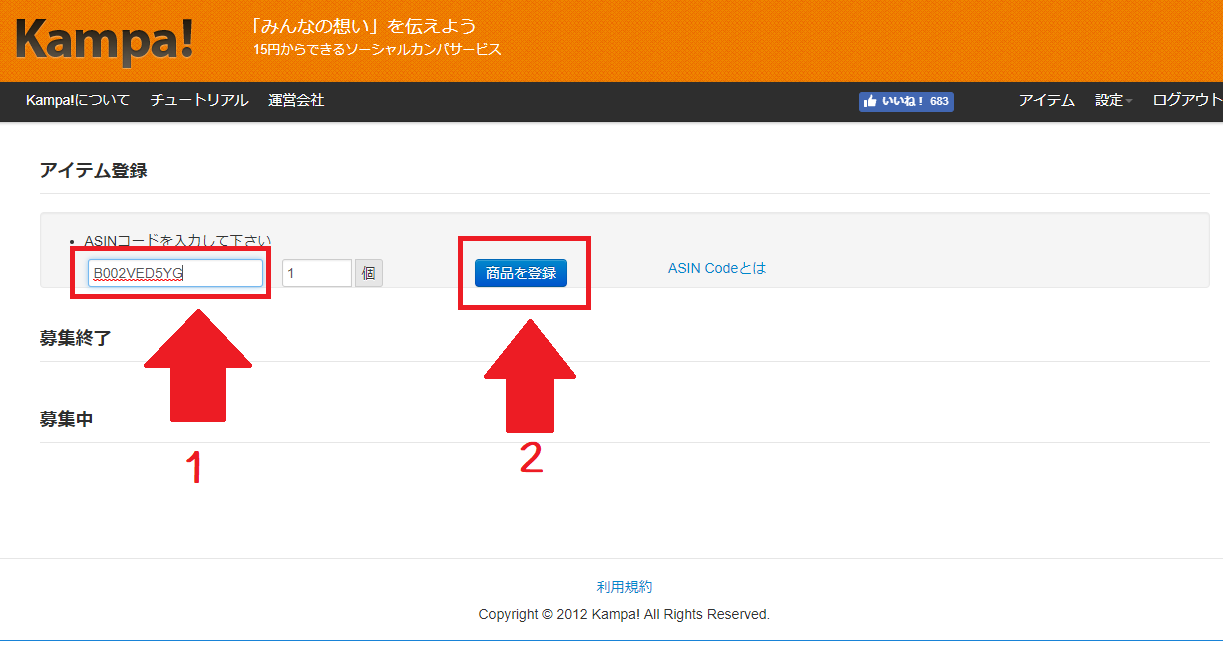Open the Kampa!について menu item
The height and width of the screenshot is (645, 1223).
(78, 100)
